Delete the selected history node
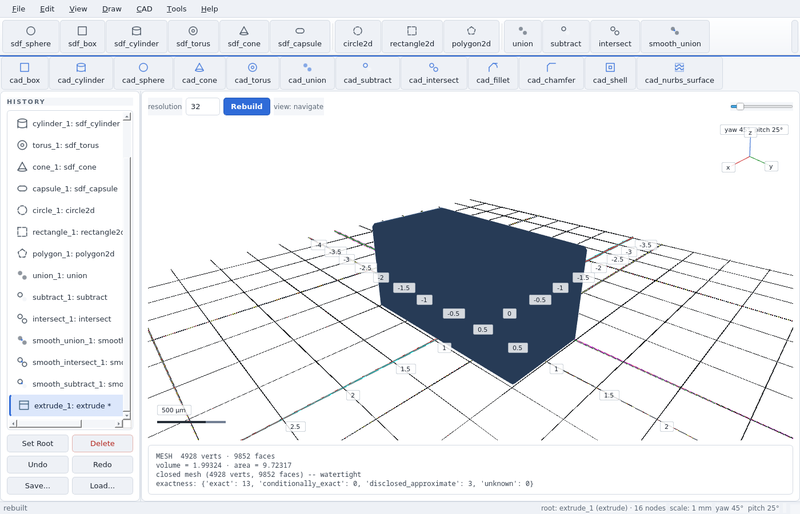Screen dimensions: 800x514 (x=103, y=444)
